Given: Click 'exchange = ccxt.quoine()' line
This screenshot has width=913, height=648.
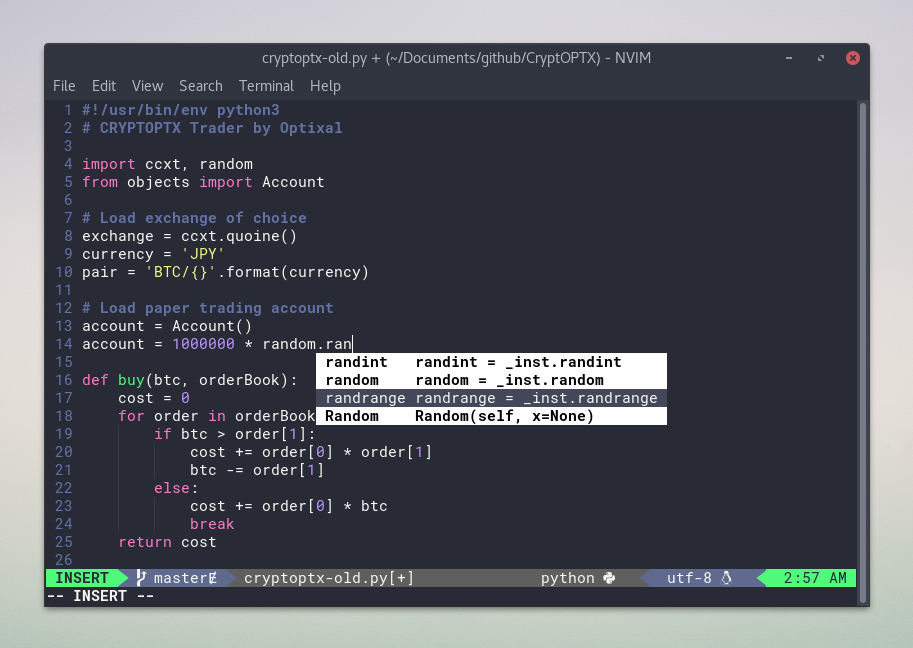Looking at the screenshot, I should (x=189, y=236).
